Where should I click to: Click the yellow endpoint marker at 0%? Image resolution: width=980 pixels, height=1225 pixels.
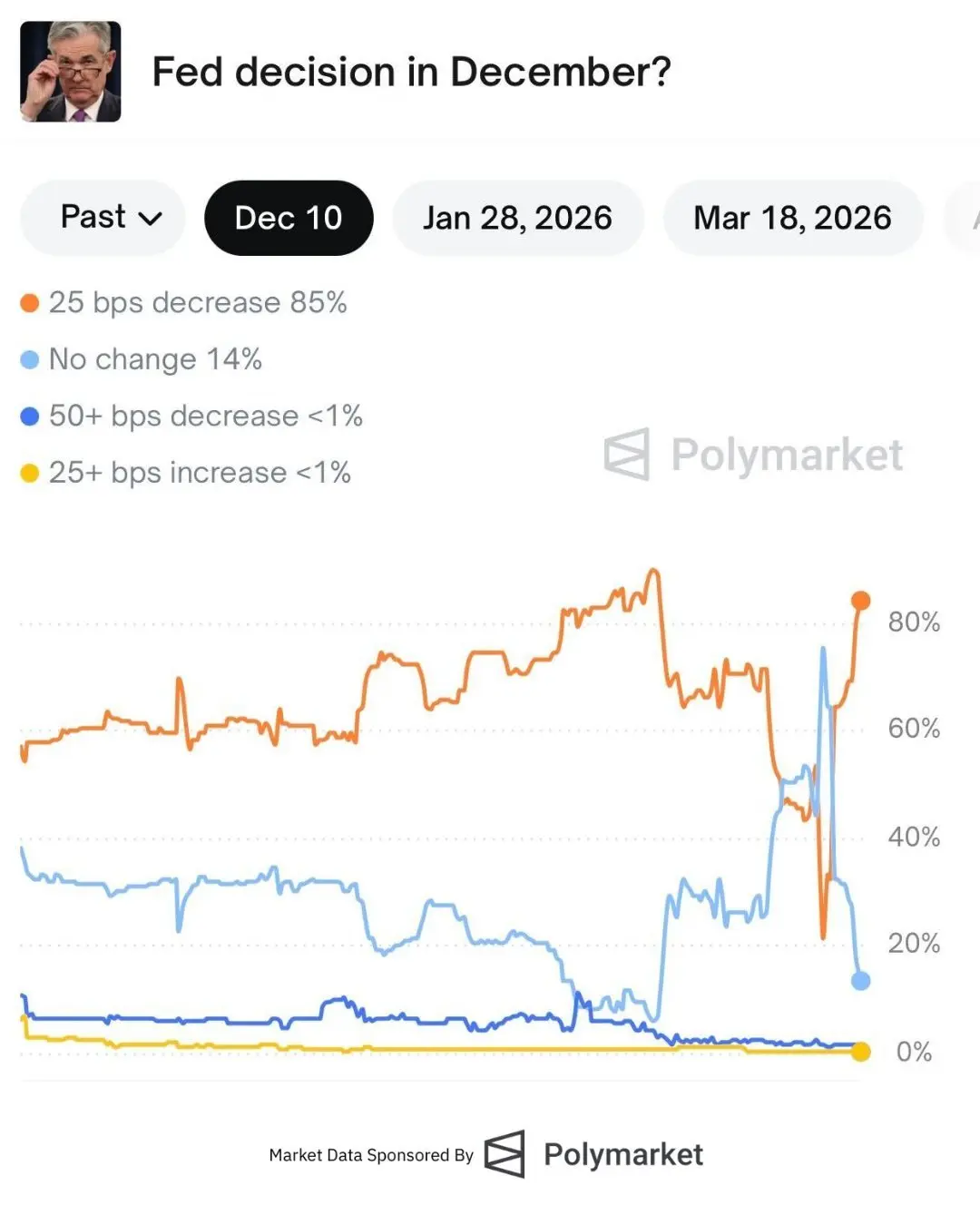click(860, 1052)
